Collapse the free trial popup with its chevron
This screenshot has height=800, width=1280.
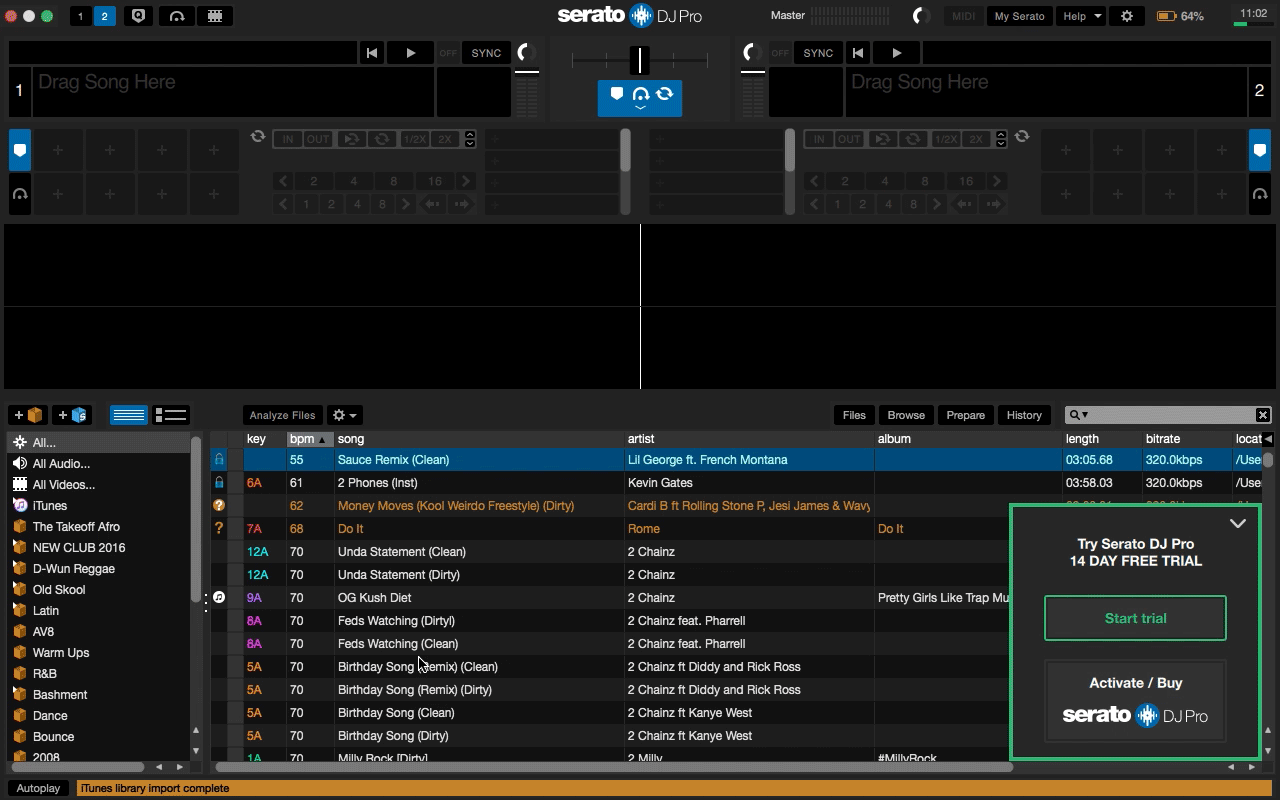click(1238, 523)
